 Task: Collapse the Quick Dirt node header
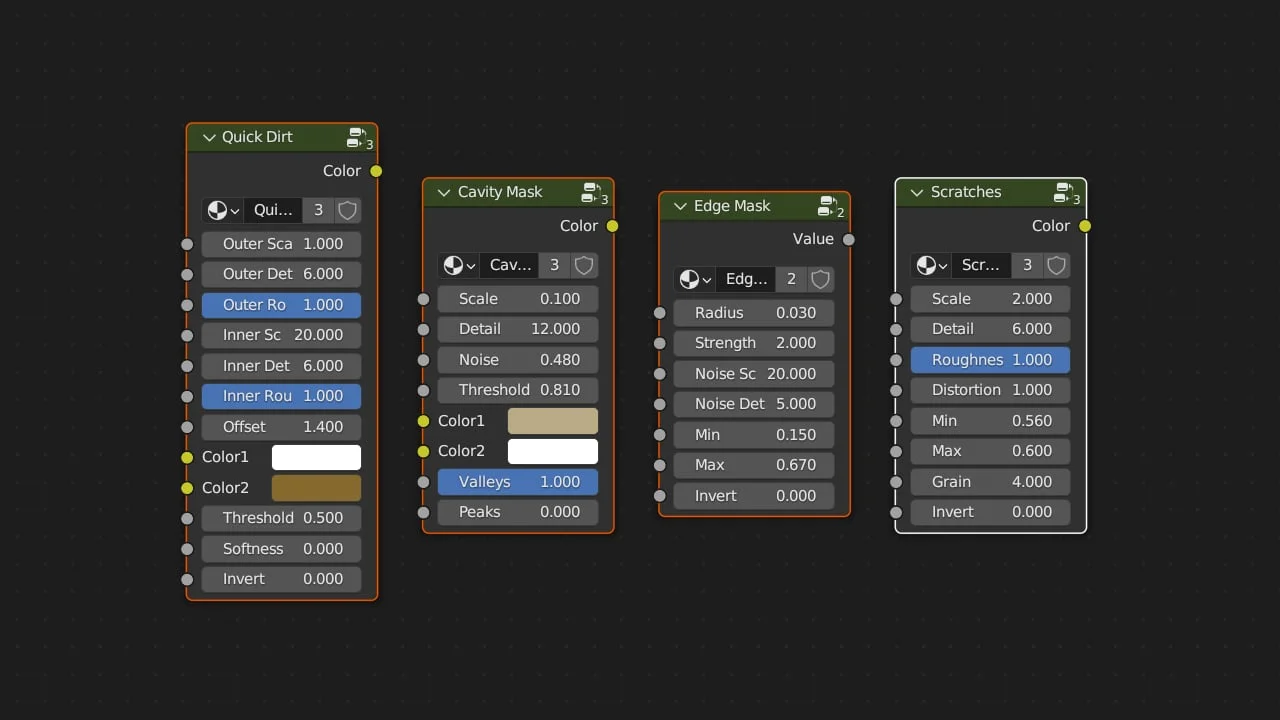coord(209,137)
